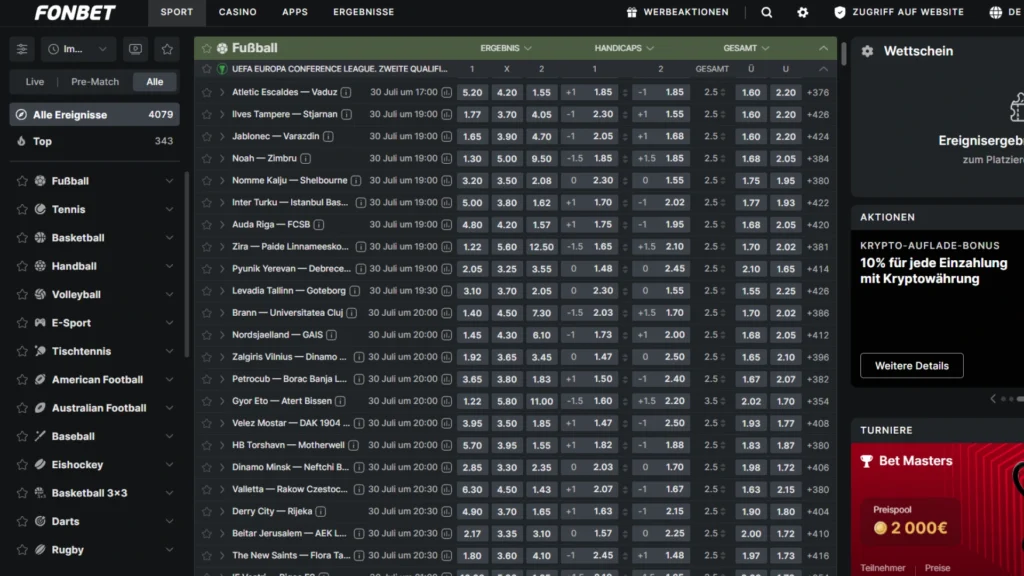Image resolution: width=1024 pixels, height=576 pixels.
Task: Open the search magnifier icon
Action: (x=767, y=12)
